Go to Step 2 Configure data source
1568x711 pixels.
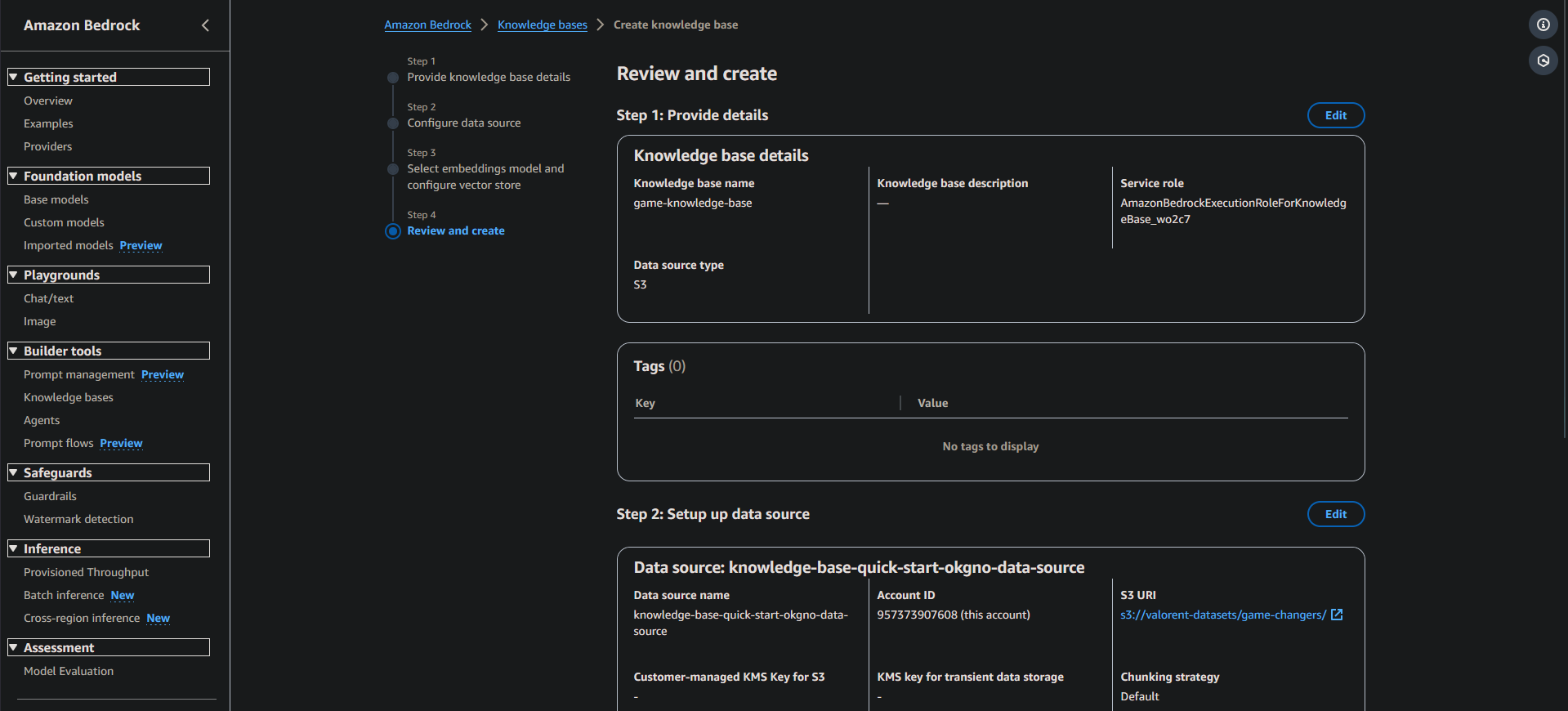464,123
